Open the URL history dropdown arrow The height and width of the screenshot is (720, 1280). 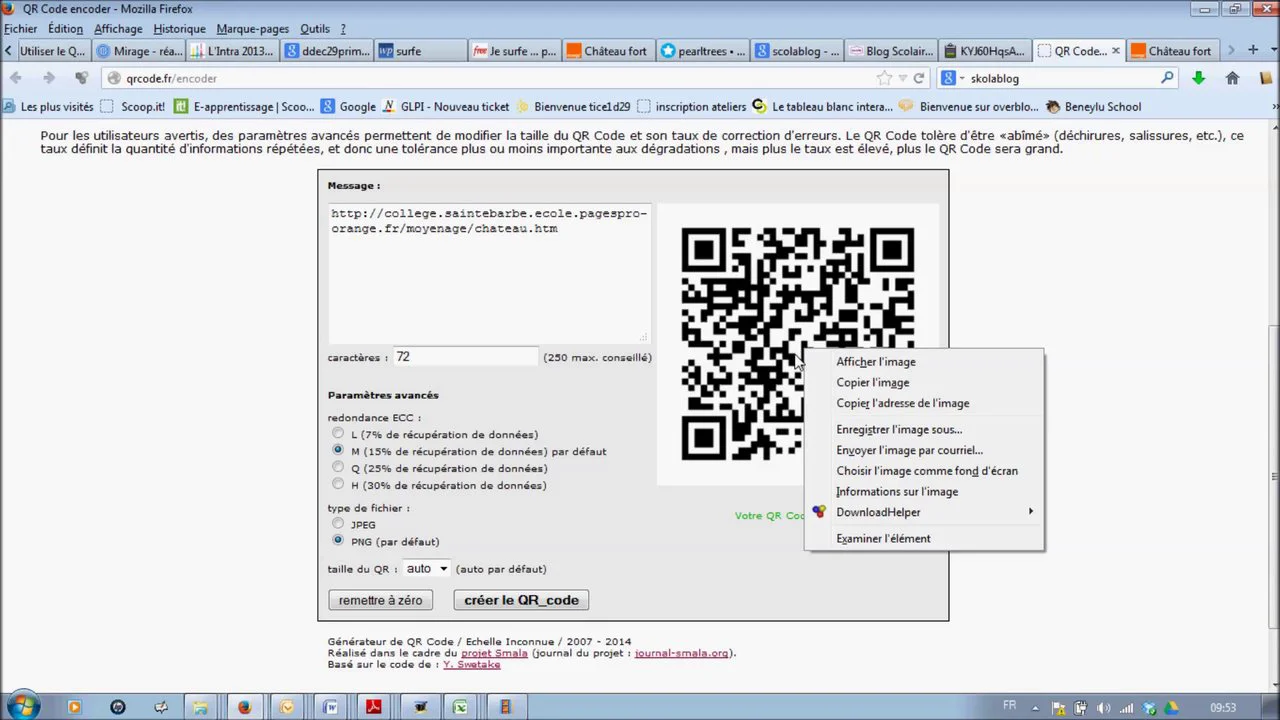click(903, 78)
